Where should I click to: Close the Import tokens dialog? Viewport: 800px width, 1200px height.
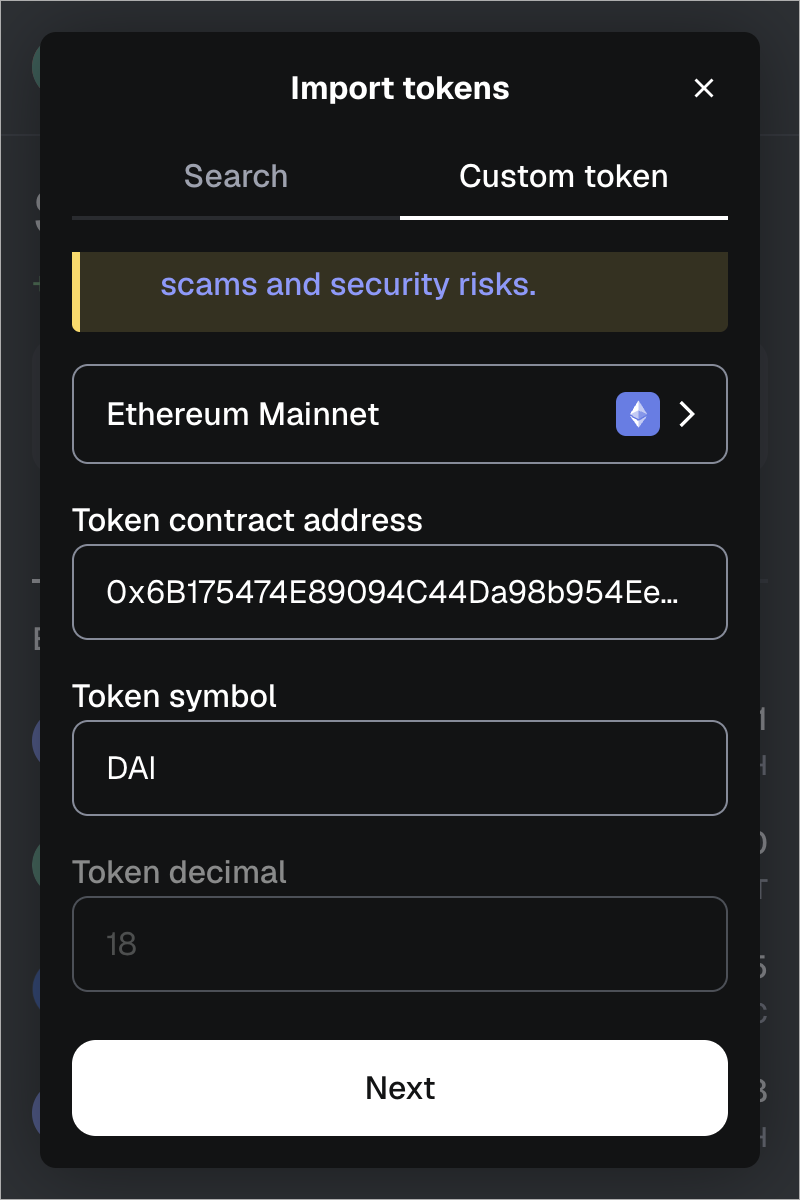click(704, 88)
